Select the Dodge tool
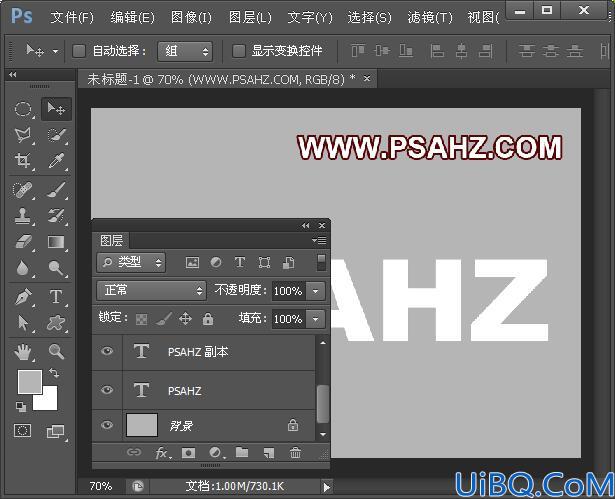The image size is (615, 499). (x=56, y=268)
